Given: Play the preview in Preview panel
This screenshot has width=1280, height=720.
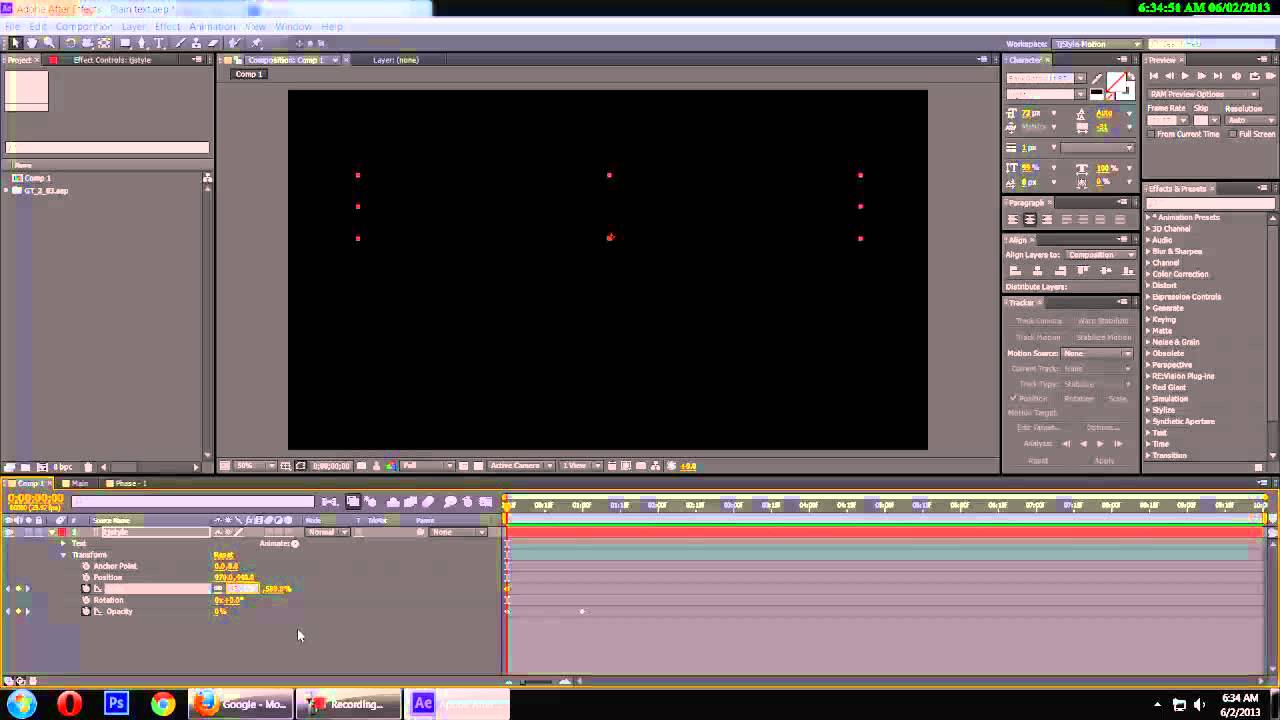Looking at the screenshot, I should coord(1185,76).
